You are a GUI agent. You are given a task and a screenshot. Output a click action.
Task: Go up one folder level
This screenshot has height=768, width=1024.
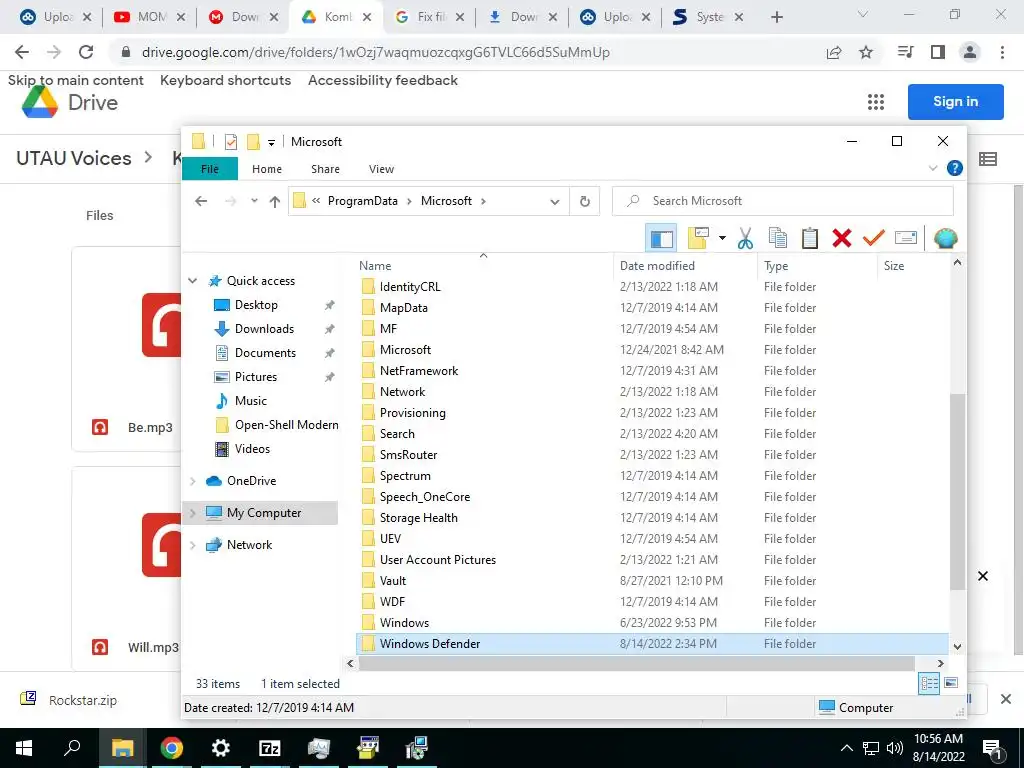click(275, 202)
